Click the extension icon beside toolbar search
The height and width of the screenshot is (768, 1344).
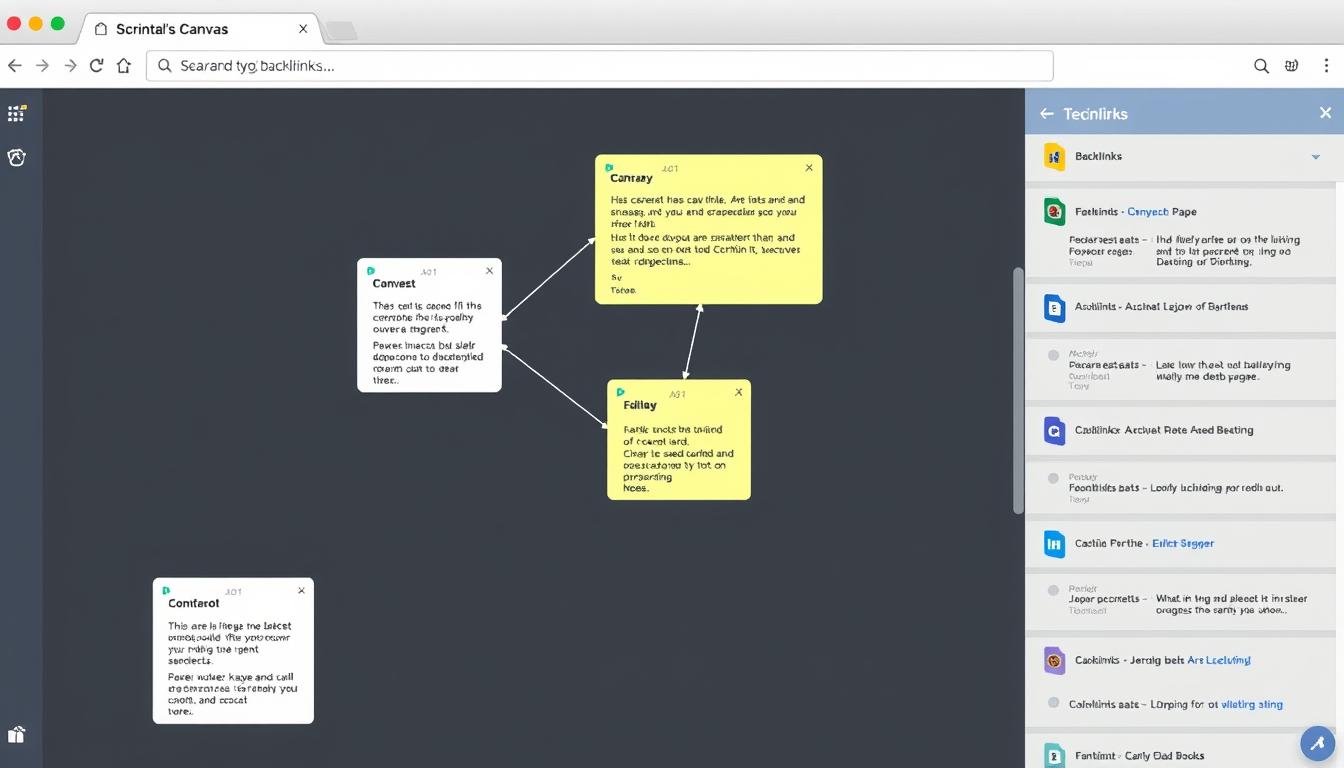click(x=1292, y=66)
